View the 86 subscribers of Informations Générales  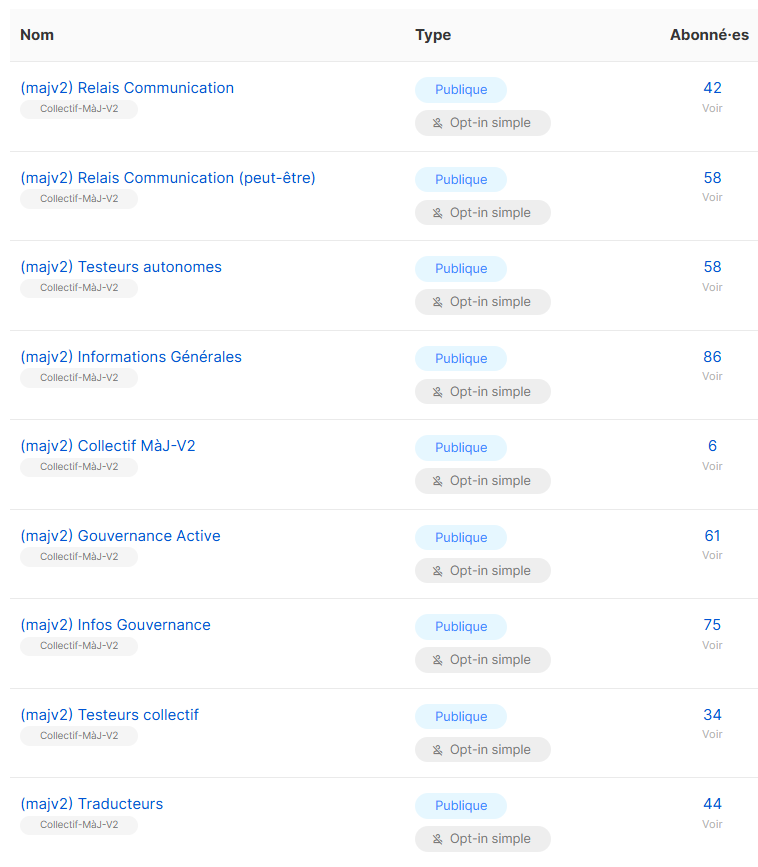[x=712, y=357]
